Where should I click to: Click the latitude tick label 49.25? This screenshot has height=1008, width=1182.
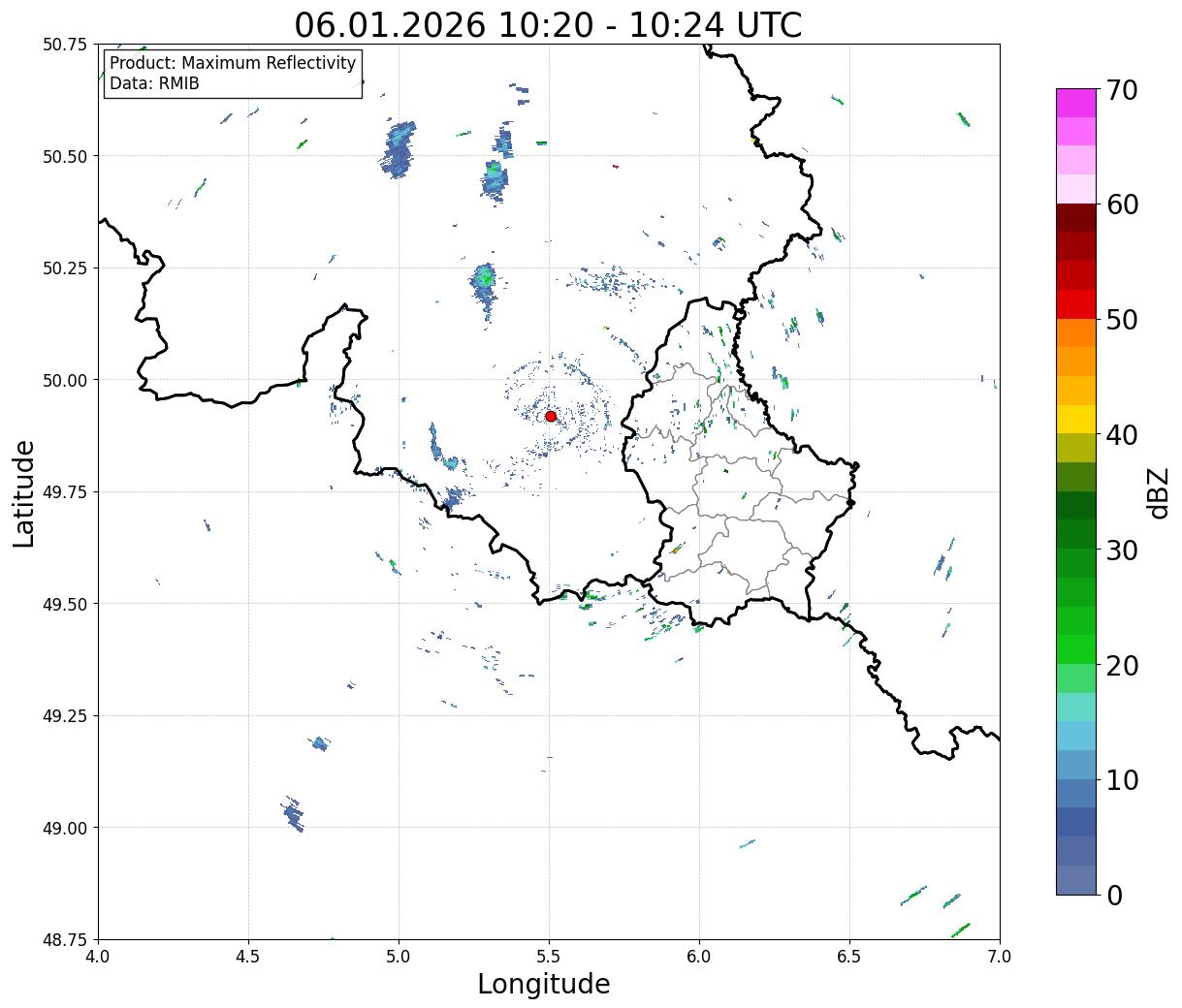point(65,716)
